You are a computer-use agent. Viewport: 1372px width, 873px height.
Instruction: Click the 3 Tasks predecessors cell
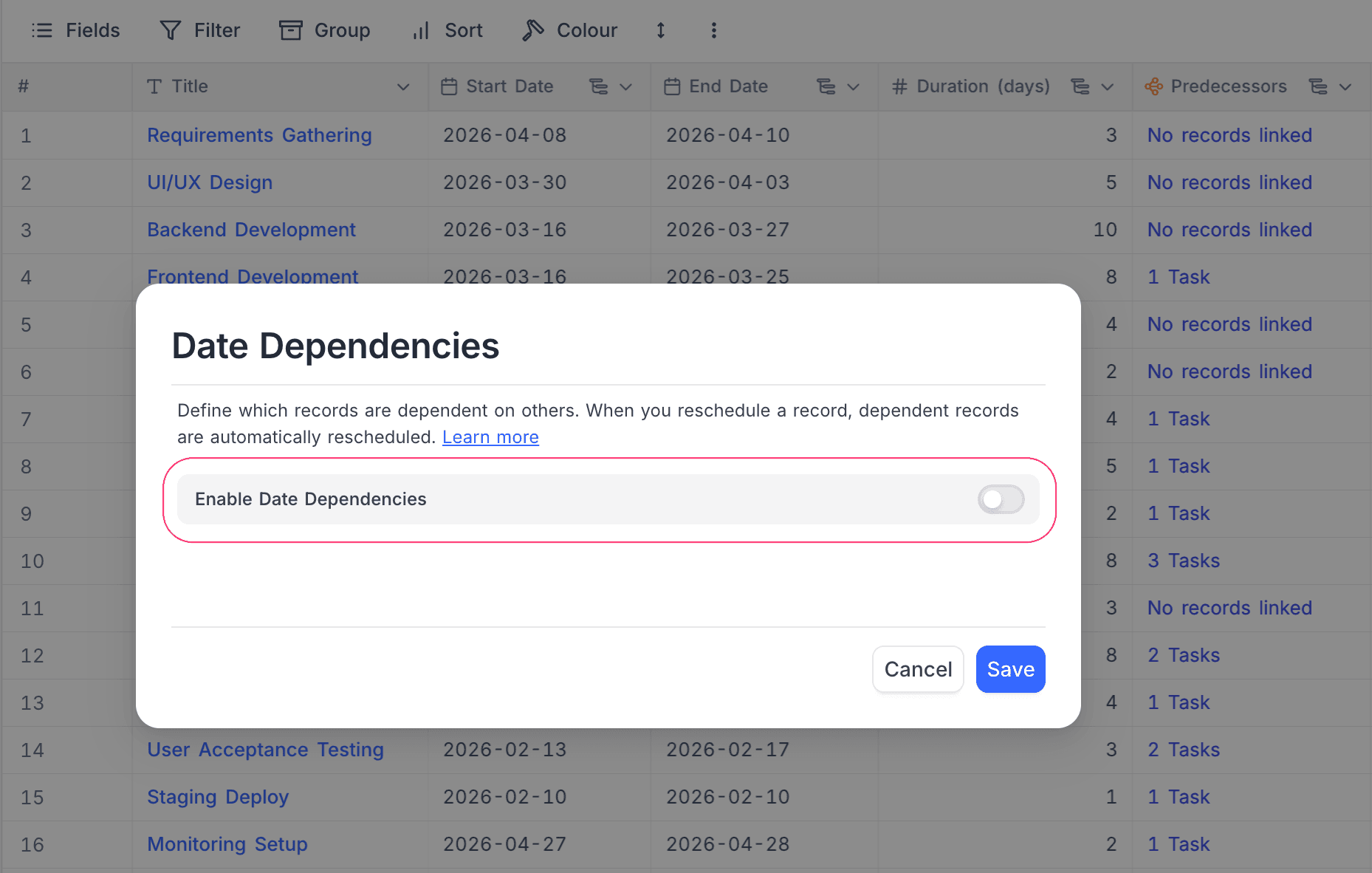click(x=1183, y=561)
